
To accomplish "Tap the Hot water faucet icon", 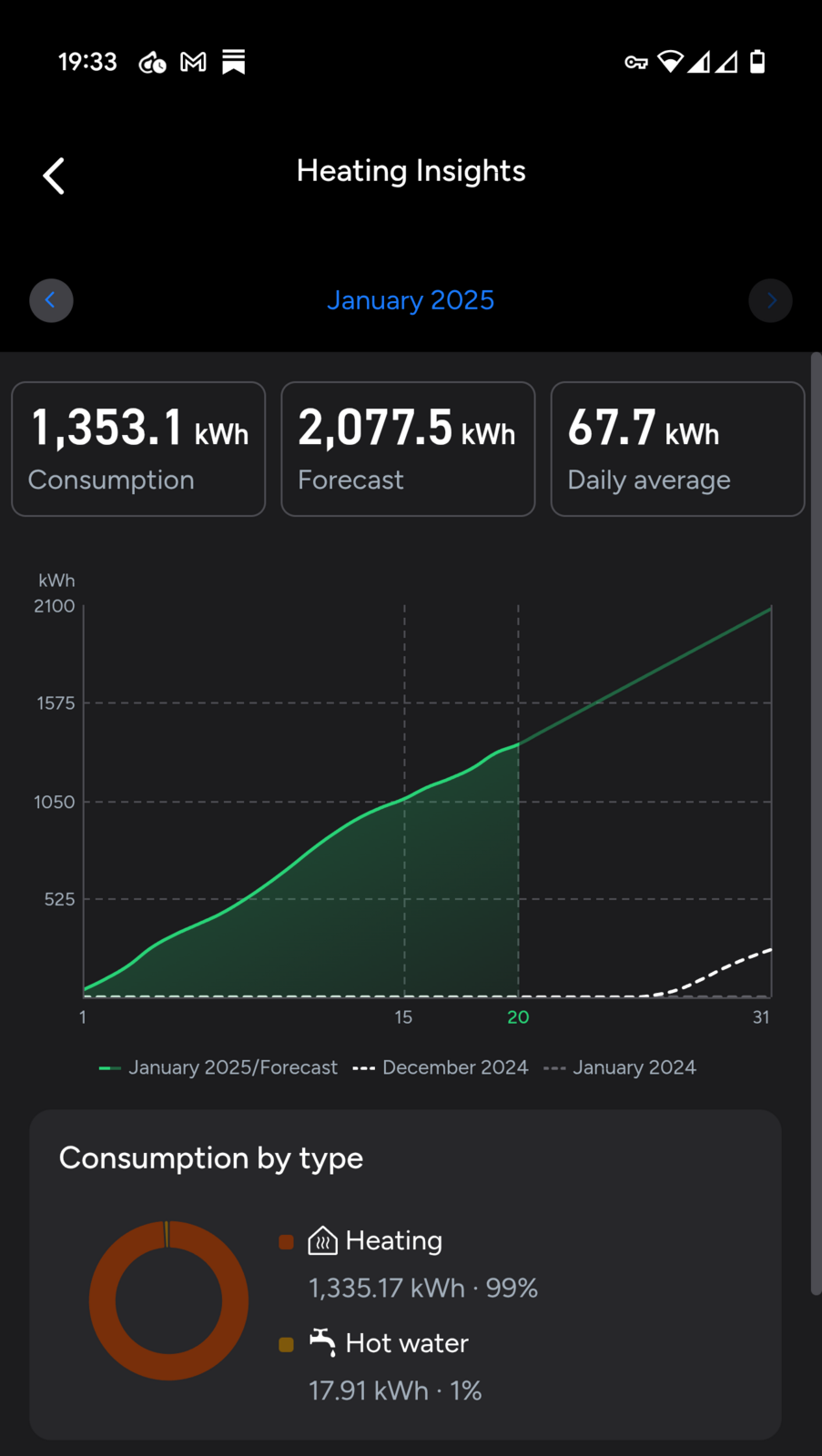I will pyautogui.click(x=322, y=1342).
